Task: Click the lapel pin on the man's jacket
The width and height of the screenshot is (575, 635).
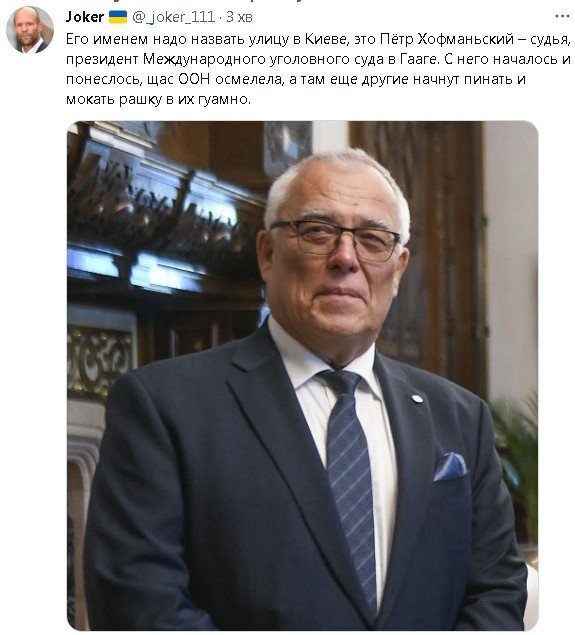Action: (417, 399)
